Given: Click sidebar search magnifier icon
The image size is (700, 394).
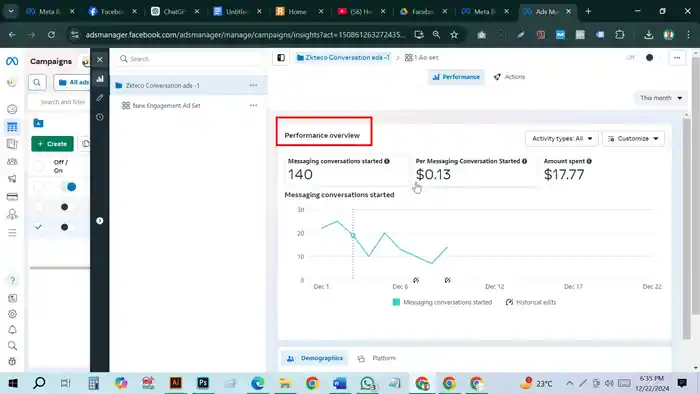Looking at the screenshot, I should click(12, 346).
